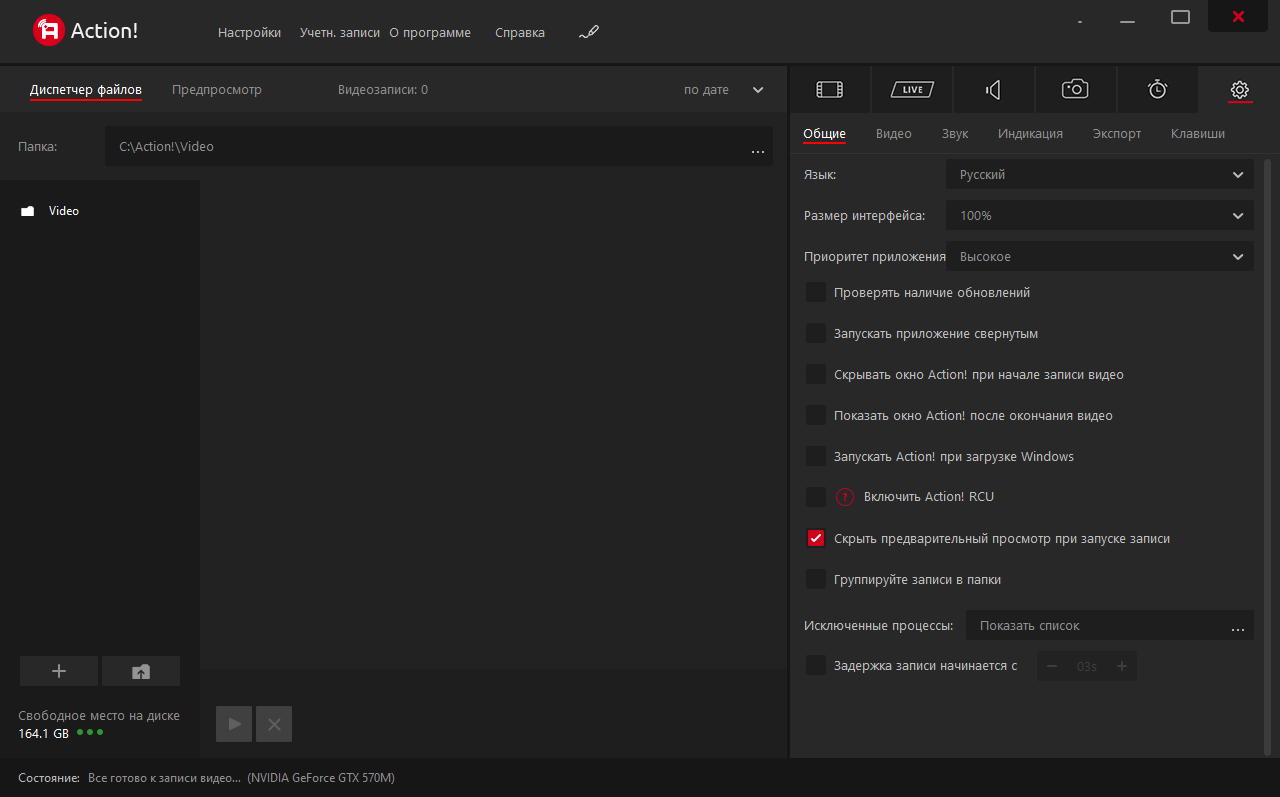The image size is (1280, 797).
Task: Click the RCU question mark help icon
Action: click(845, 497)
